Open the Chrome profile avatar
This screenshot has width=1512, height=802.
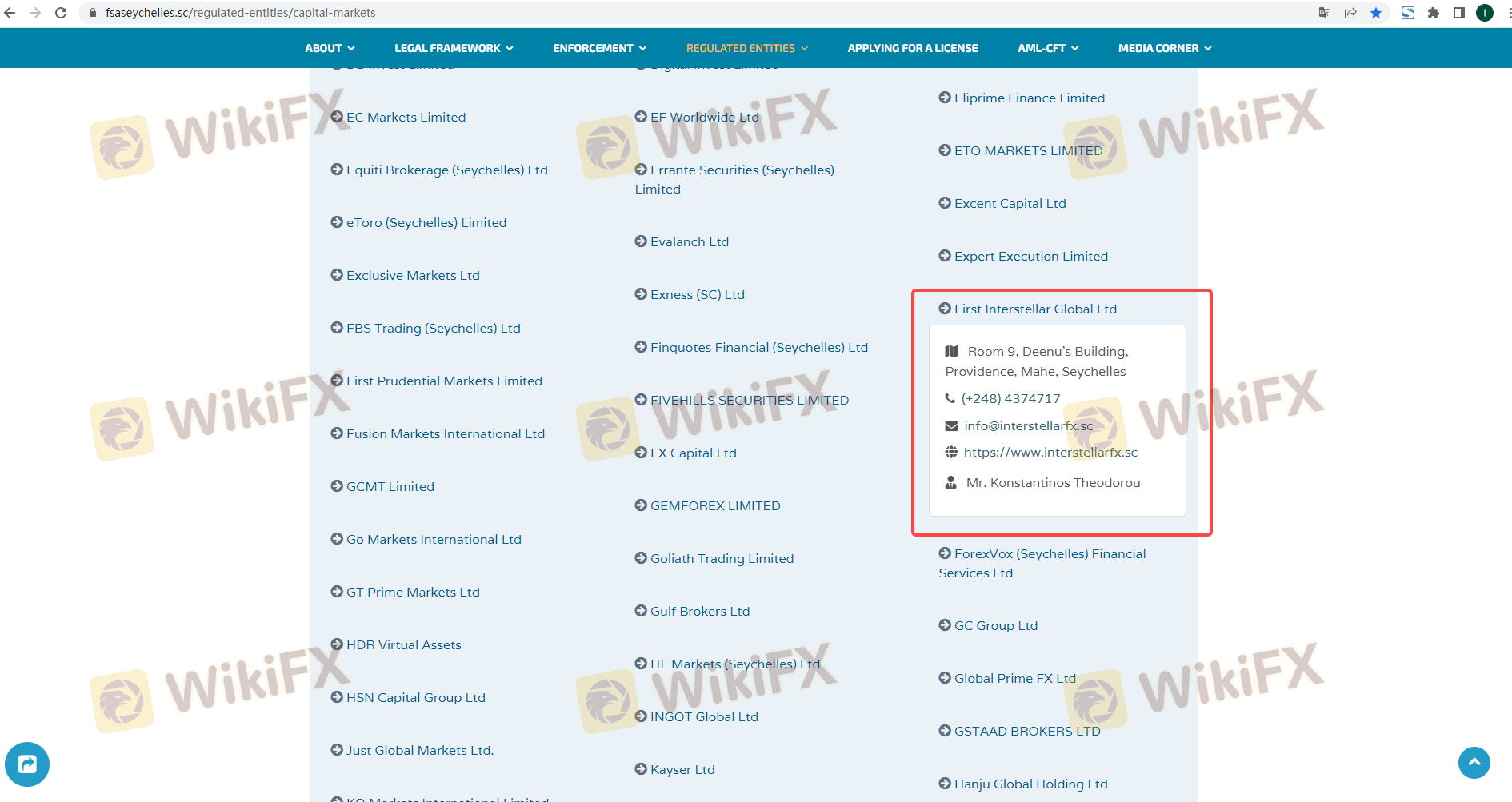(1485, 13)
